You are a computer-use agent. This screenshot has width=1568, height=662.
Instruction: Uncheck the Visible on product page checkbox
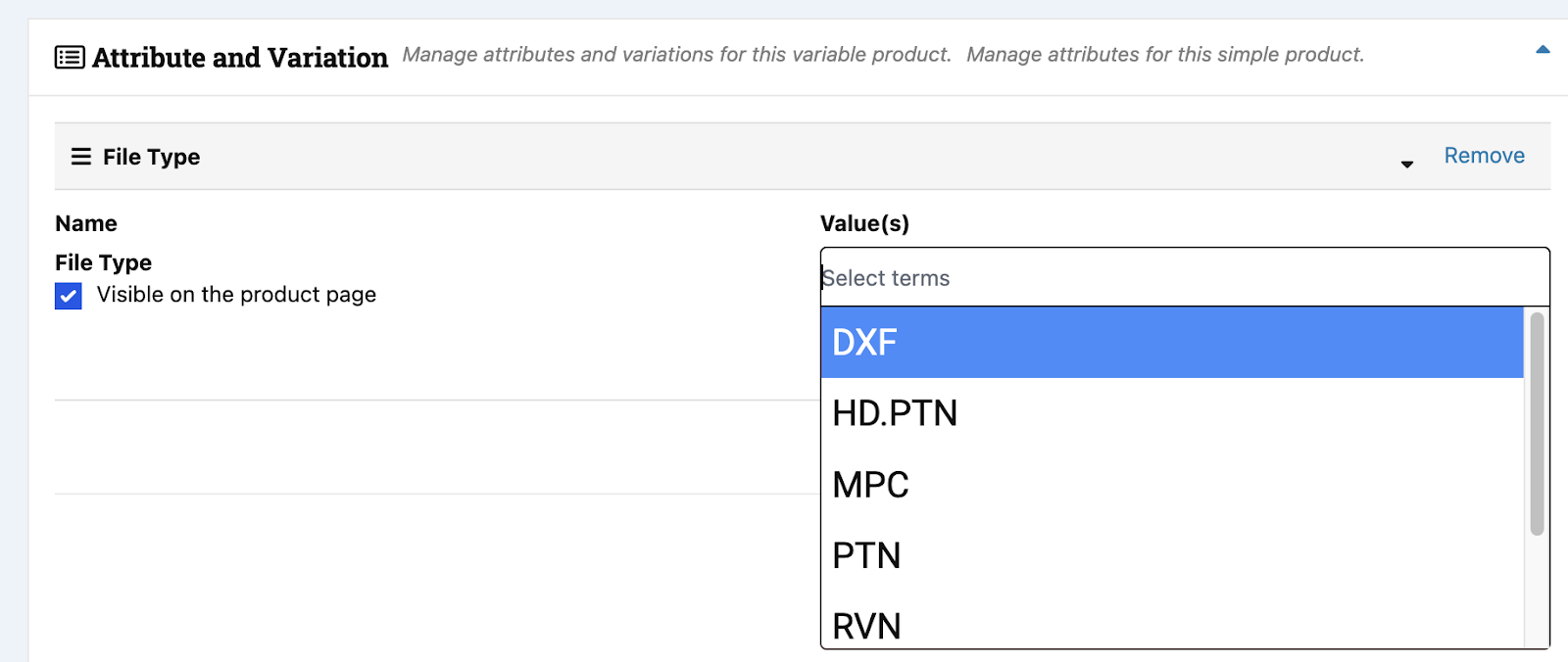(69, 296)
